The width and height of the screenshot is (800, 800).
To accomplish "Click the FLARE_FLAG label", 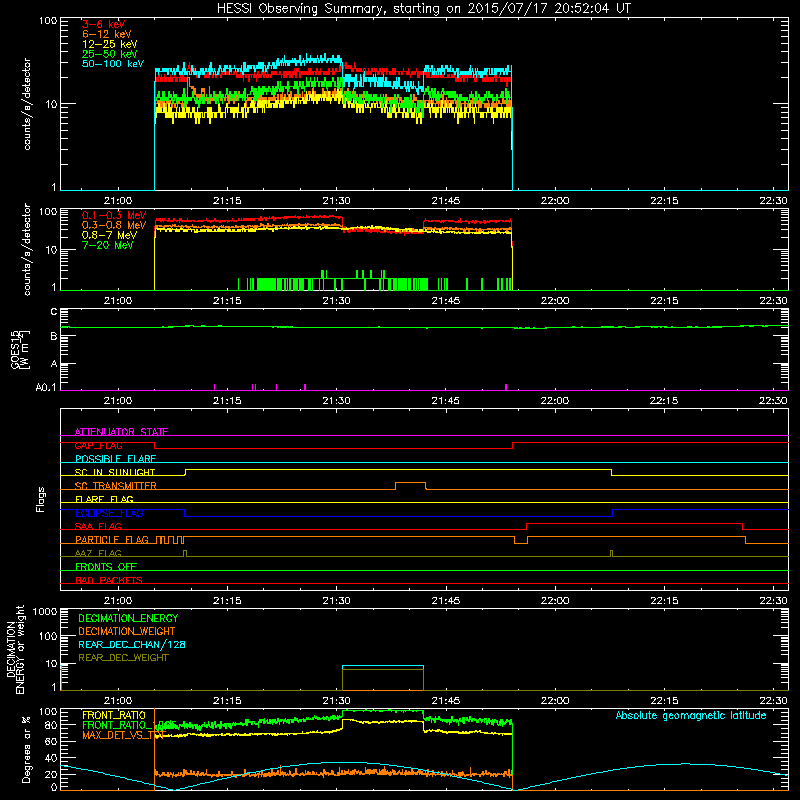I will tap(104, 499).
